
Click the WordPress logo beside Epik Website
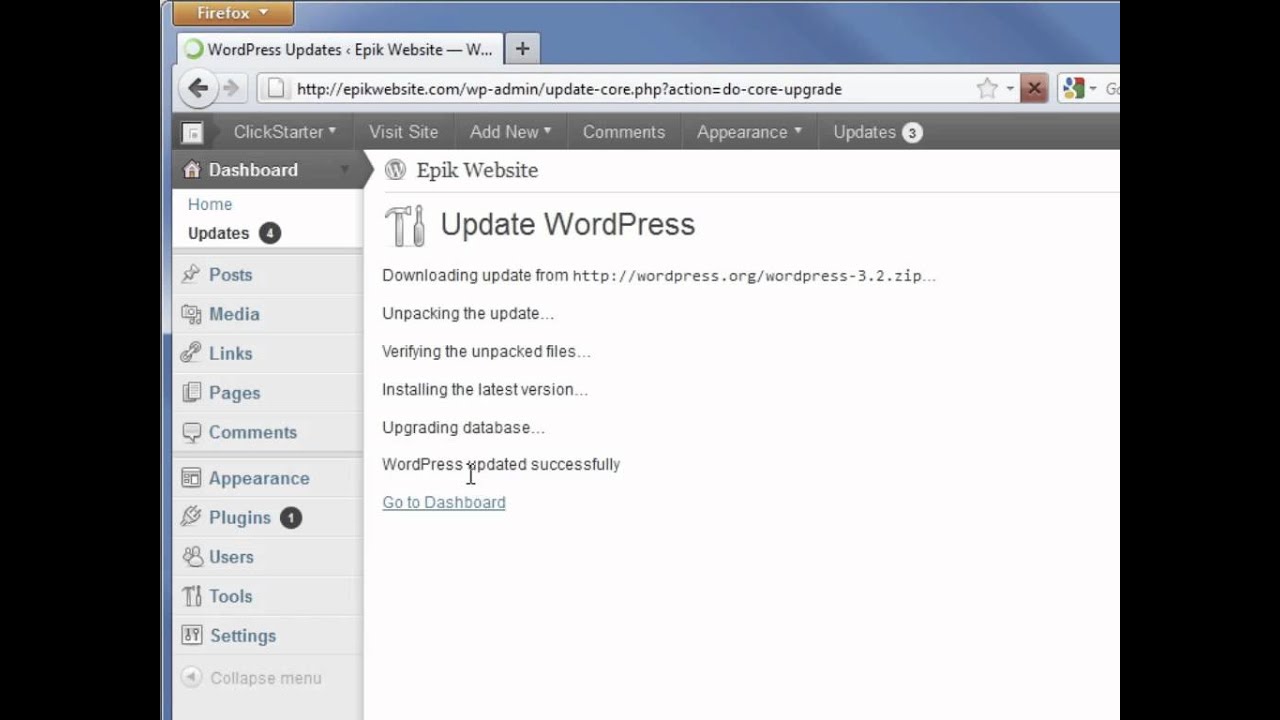[394, 170]
